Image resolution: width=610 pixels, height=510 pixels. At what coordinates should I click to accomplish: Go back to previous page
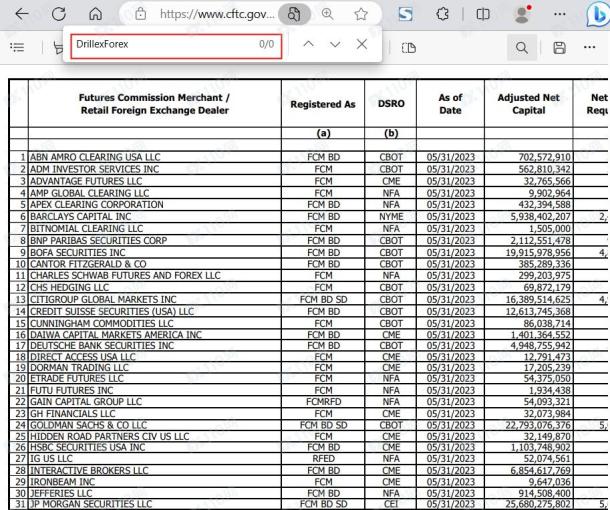click(x=22, y=14)
